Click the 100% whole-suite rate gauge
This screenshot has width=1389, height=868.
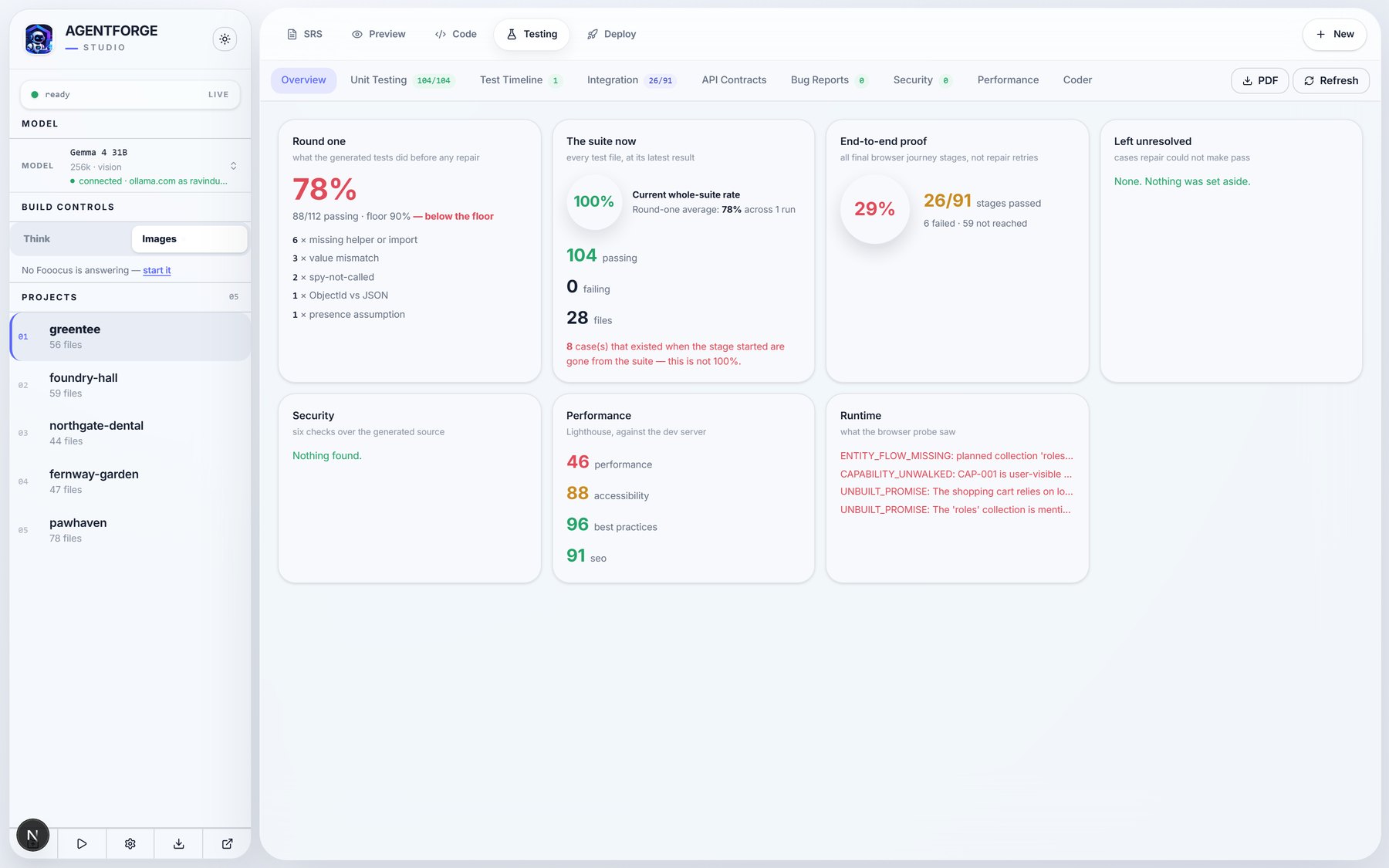[x=594, y=201]
